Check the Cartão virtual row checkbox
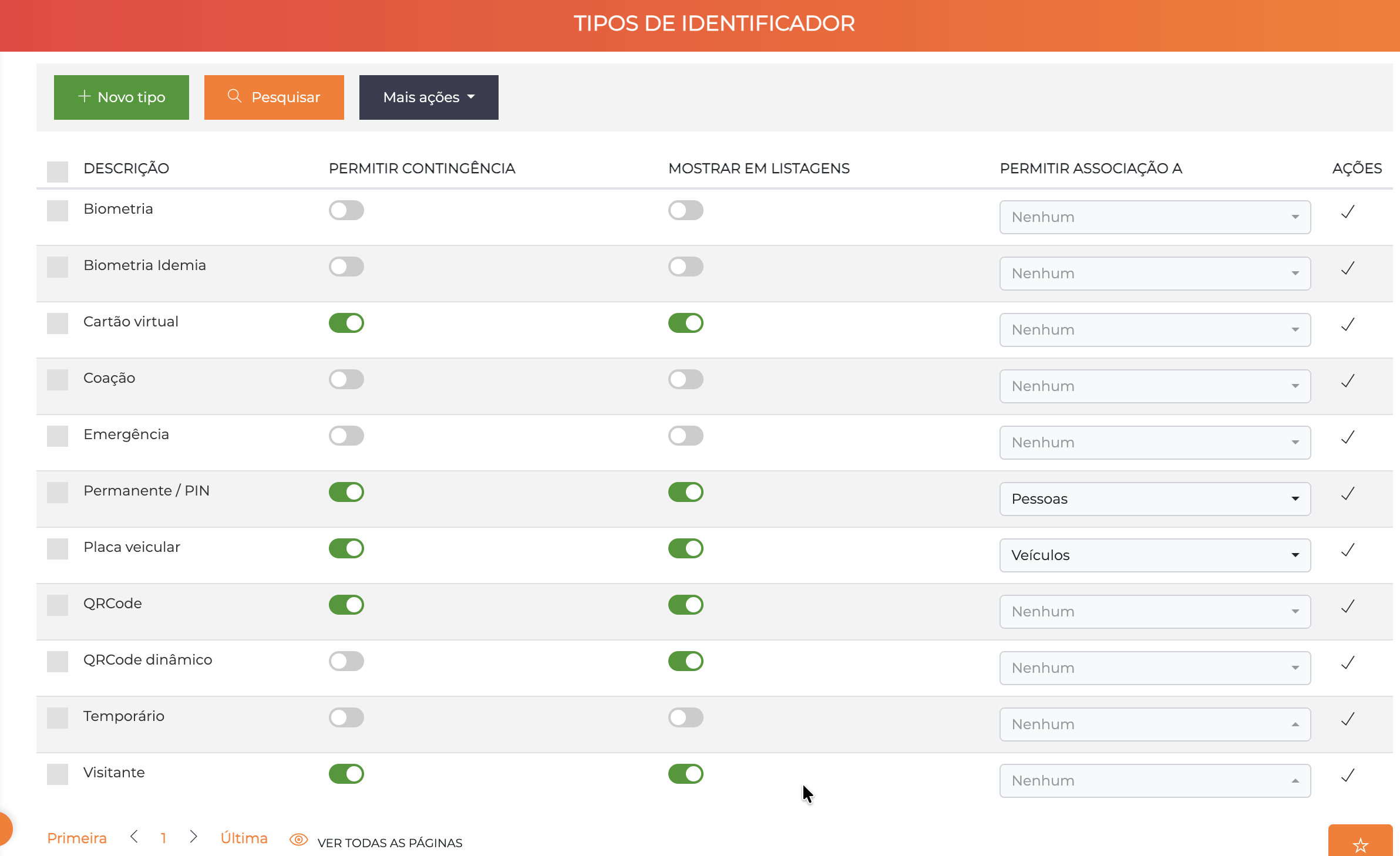Image resolution: width=1400 pixels, height=856 pixels. [x=58, y=323]
